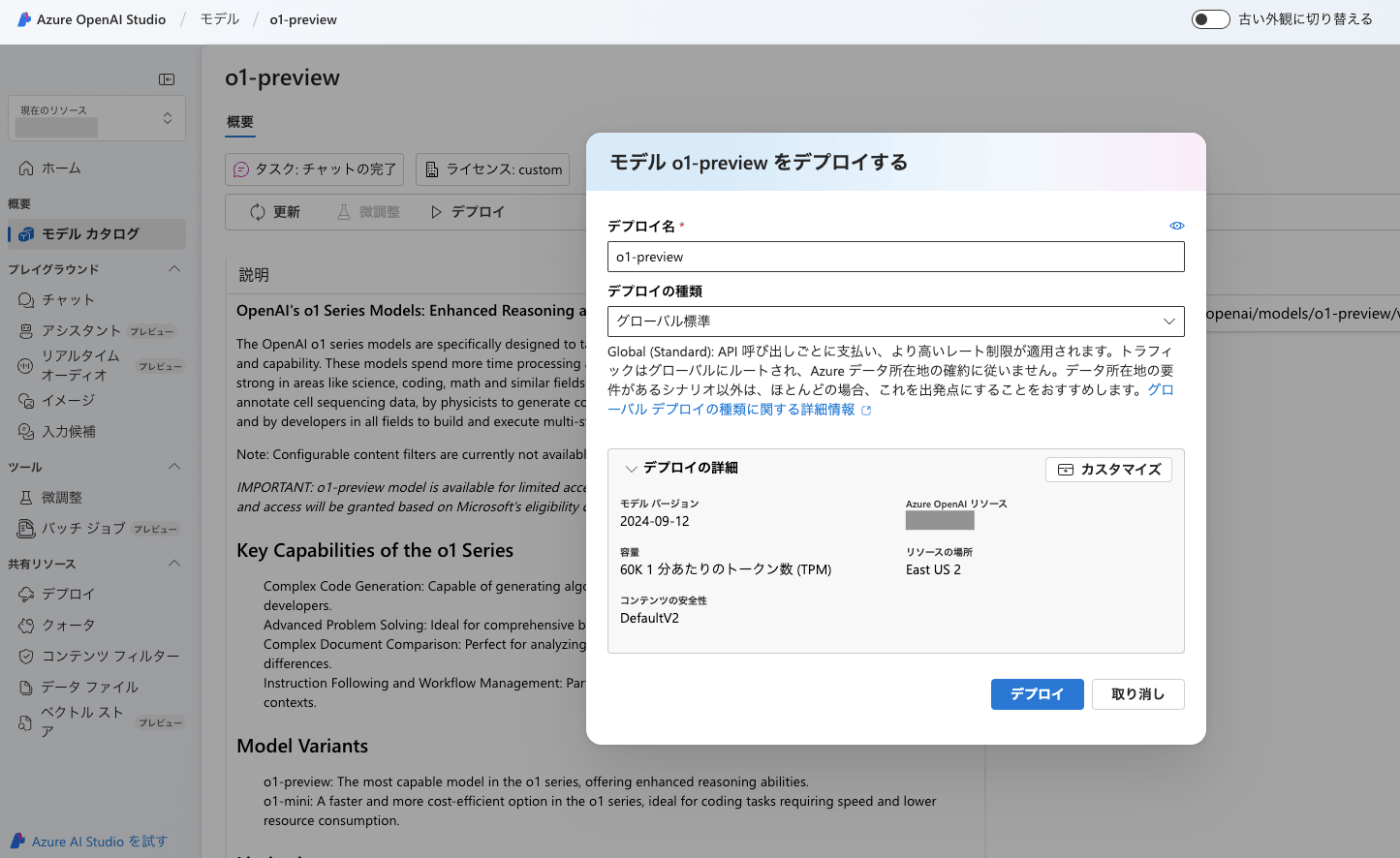This screenshot has height=858, width=1400.
Task: Open コンテンツ フィルター in the sidebar
Action: [x=98, y=656]
